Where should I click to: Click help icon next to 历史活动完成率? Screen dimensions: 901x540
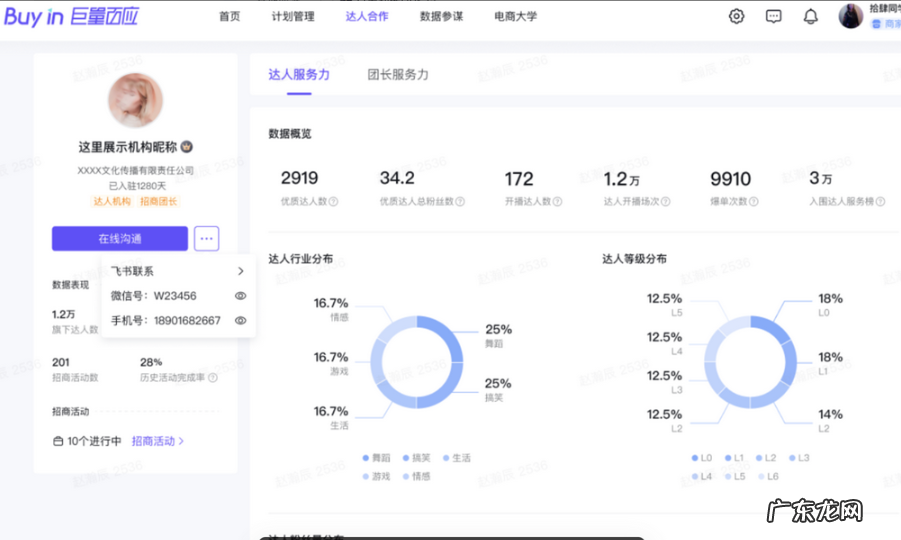[213, 377]
